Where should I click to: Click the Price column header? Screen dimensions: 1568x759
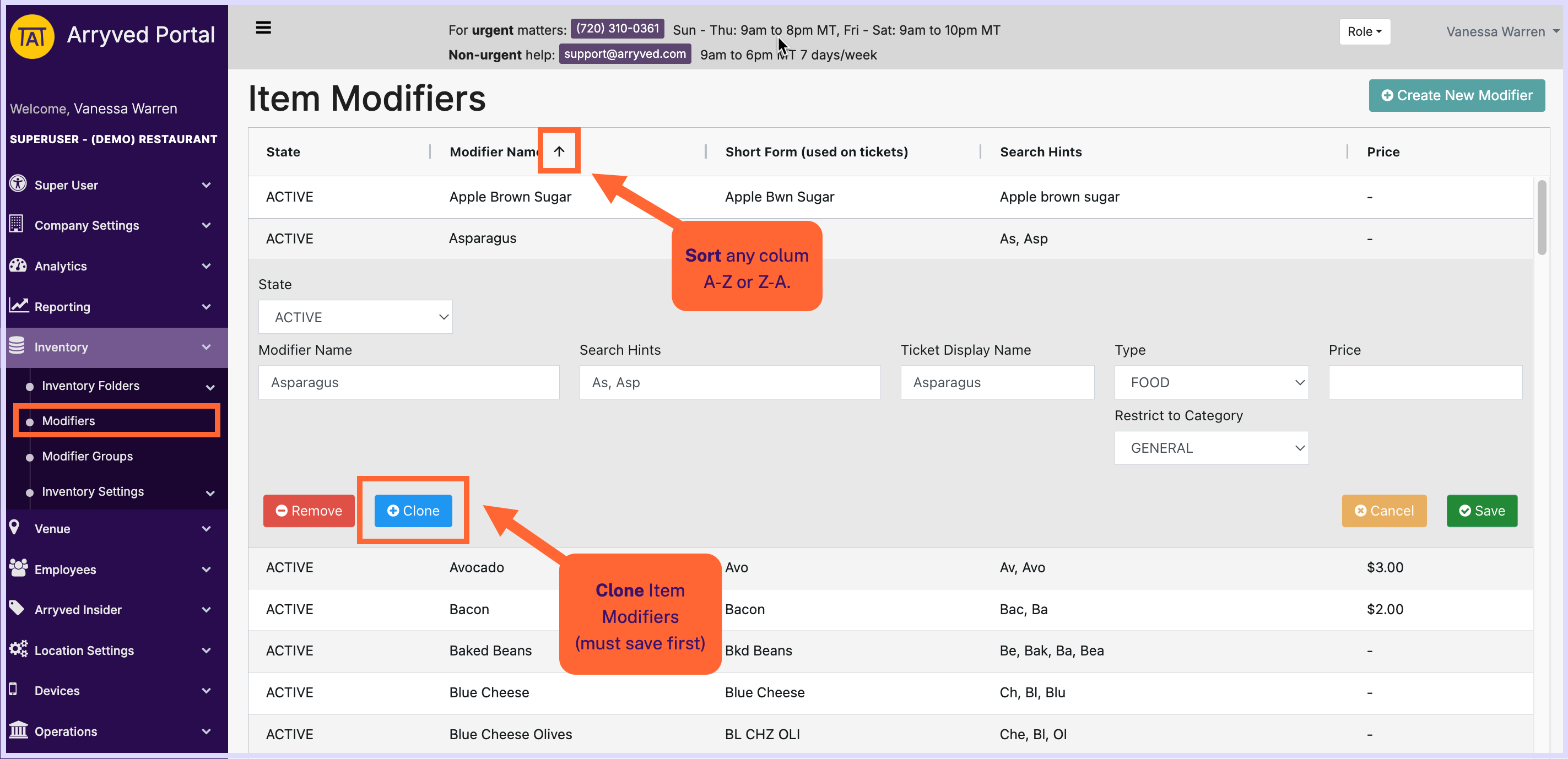pos(1382,151)
